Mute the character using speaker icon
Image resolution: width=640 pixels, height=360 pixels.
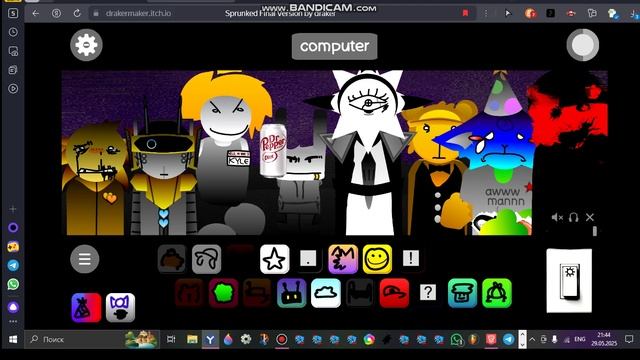557,218
